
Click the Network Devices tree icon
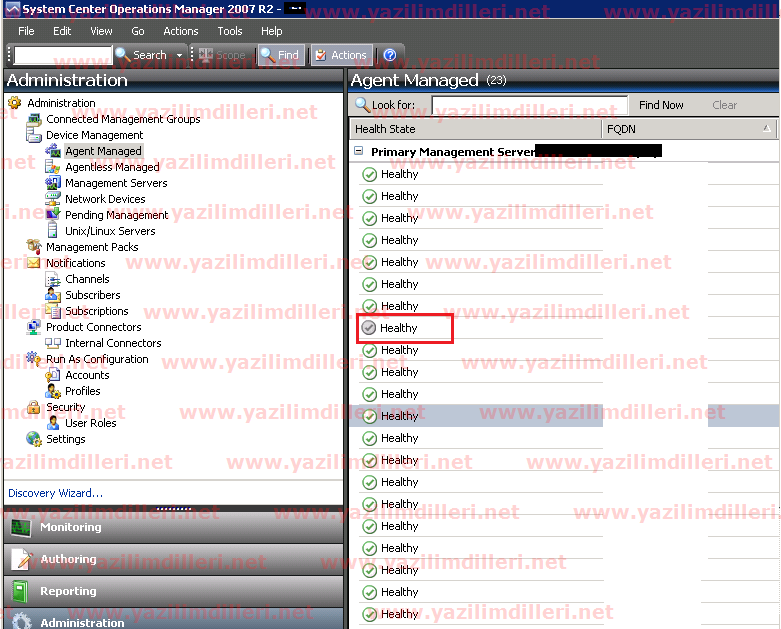53,199
